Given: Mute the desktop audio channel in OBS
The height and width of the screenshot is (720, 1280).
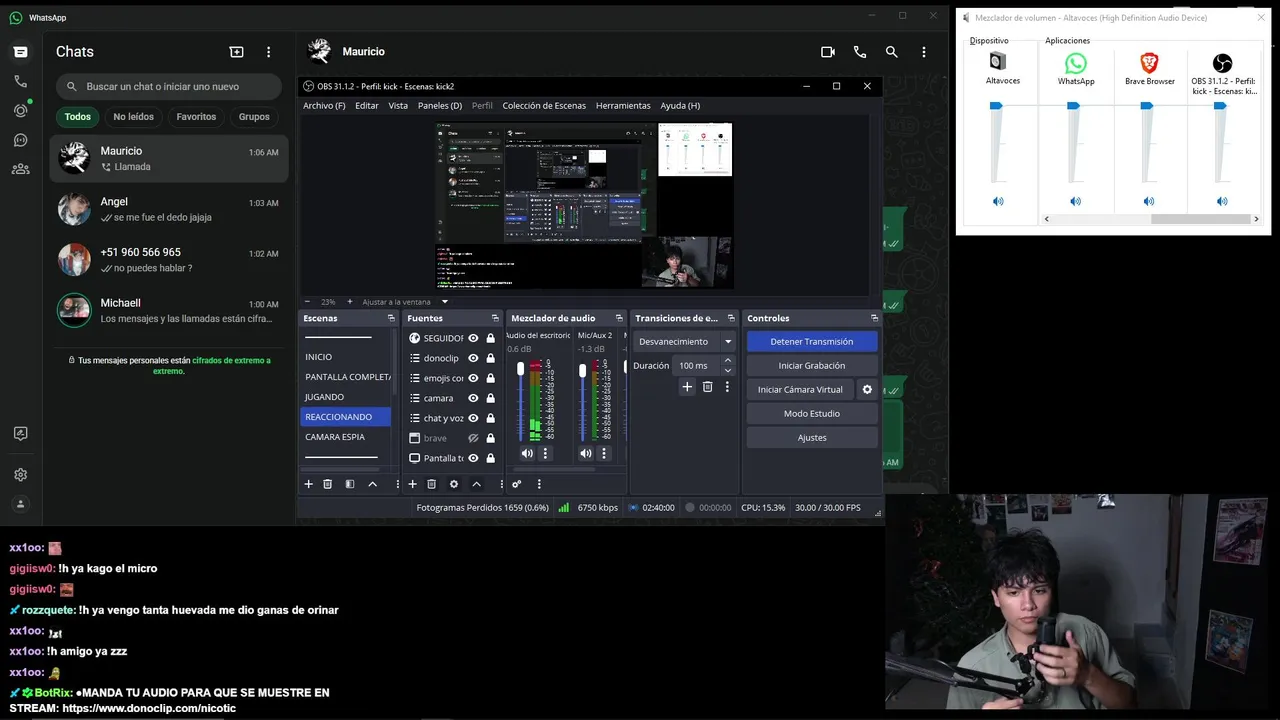Looking at the screenshot, I should coord(527,453).
